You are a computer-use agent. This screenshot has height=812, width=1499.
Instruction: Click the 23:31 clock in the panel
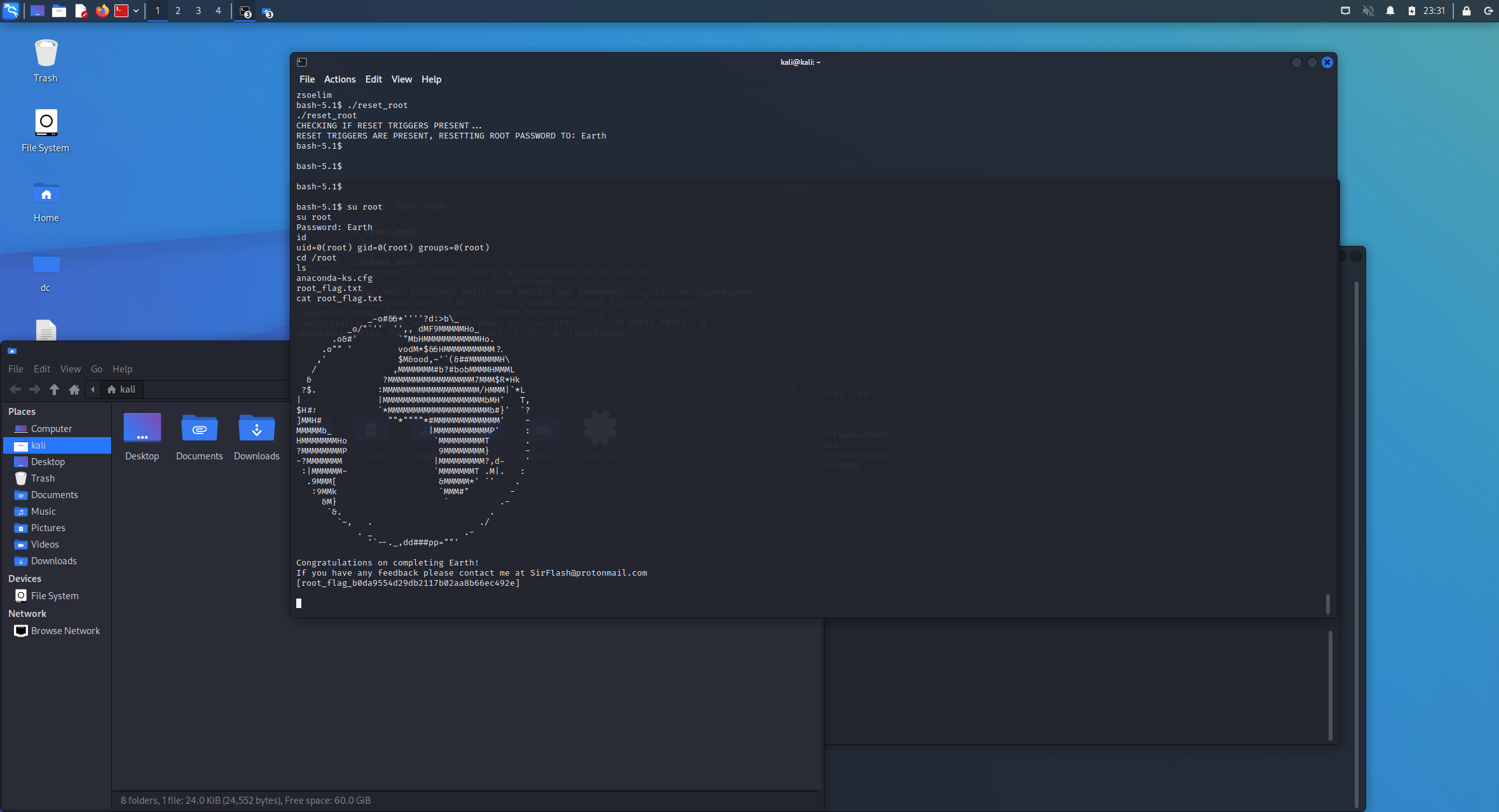point(1434,11)
